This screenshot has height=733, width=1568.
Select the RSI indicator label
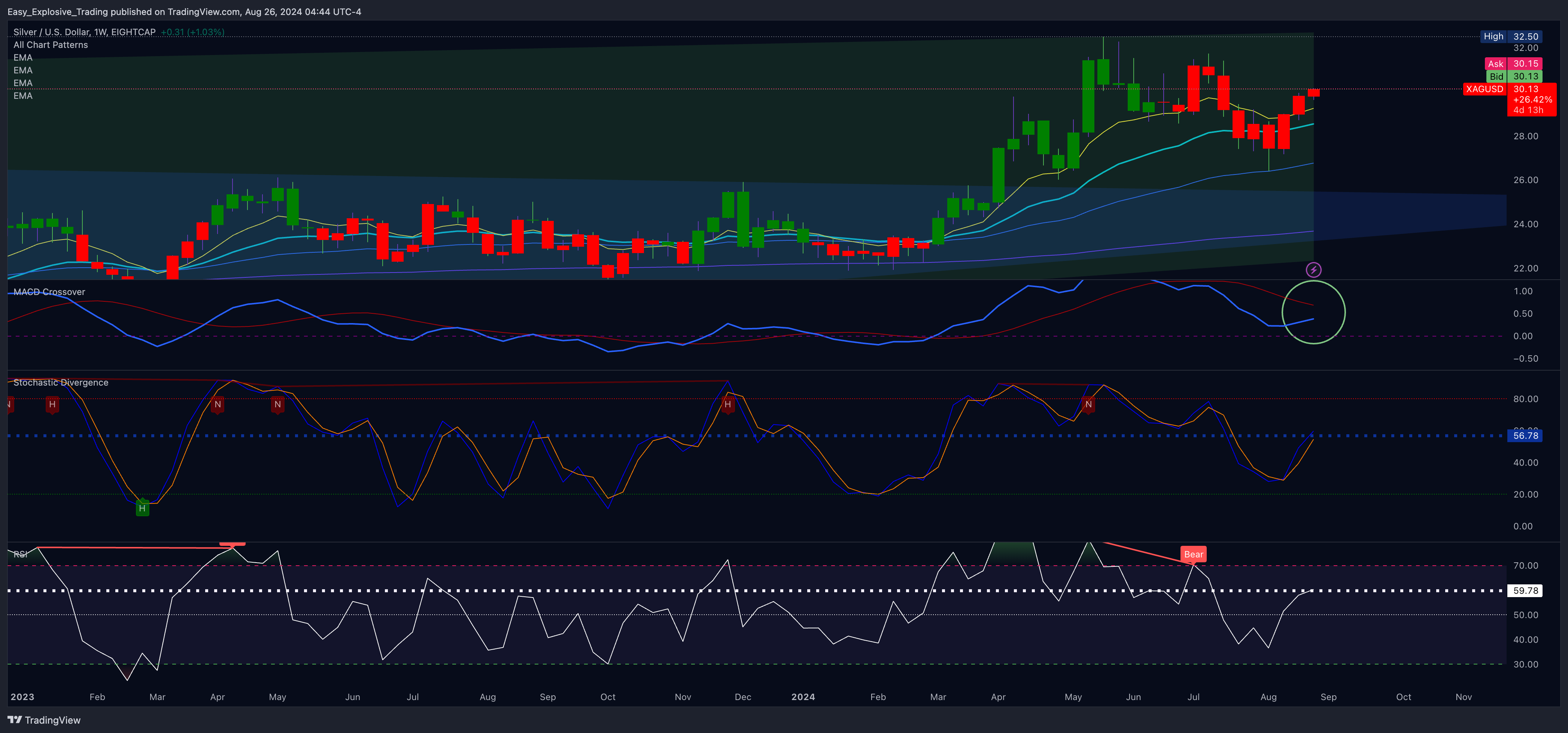point(20,554)
